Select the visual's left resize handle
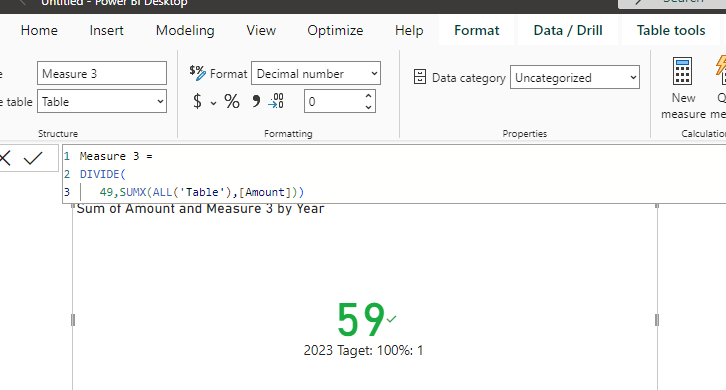This screenshot has height=390, width=726. (73, 320)
